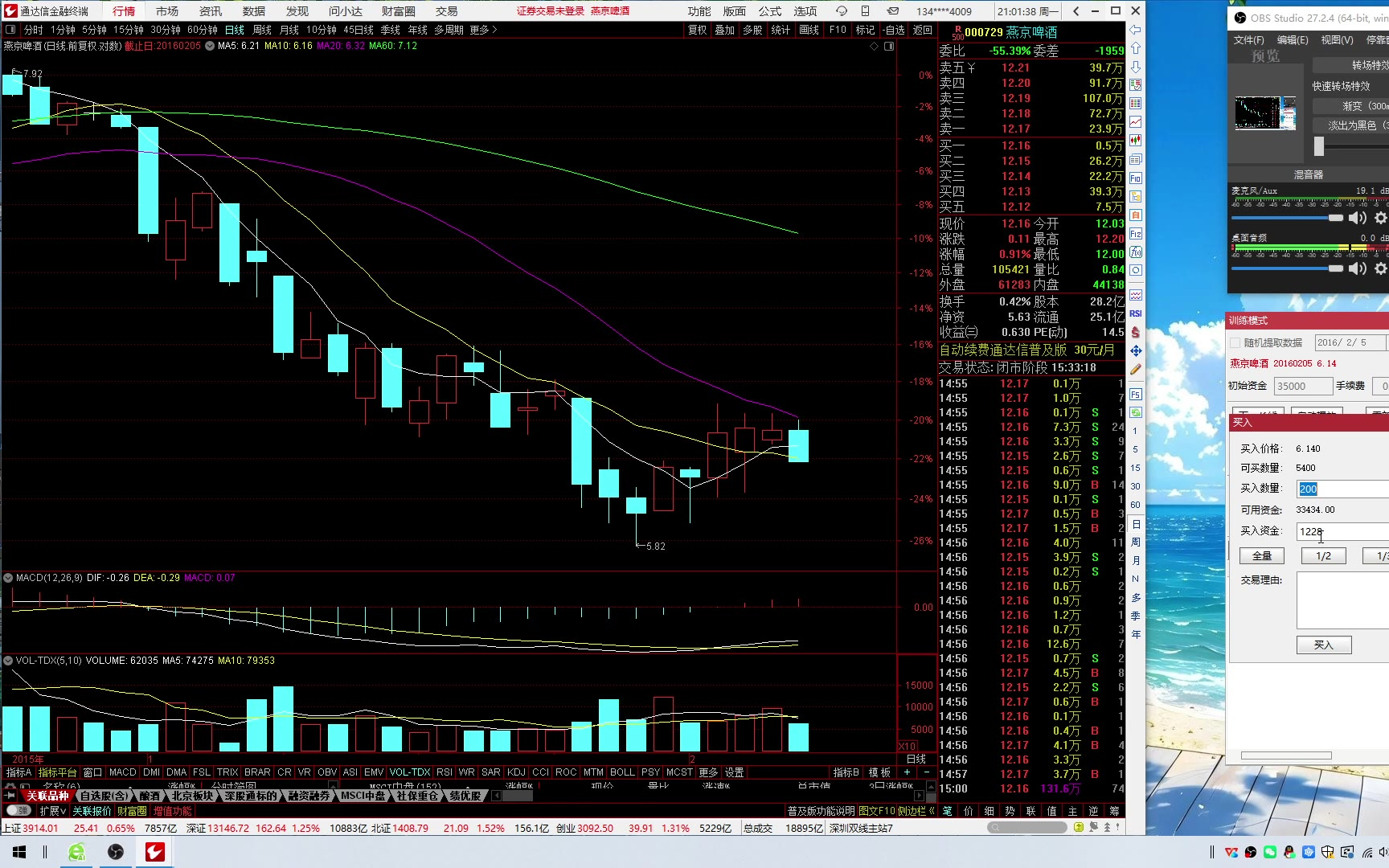Viewport: 1389px width, 868px height.
Task: Click the quote list grid sidebar icon
Action: click(x=1135, y=104)
